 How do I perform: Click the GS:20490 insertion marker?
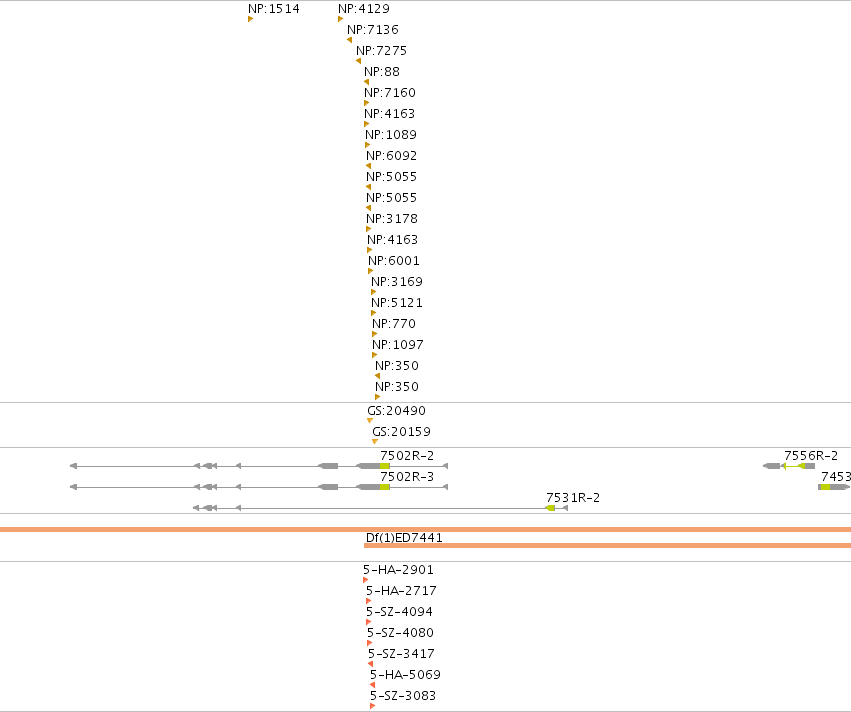pyautogui.click(x=370, y=421)
